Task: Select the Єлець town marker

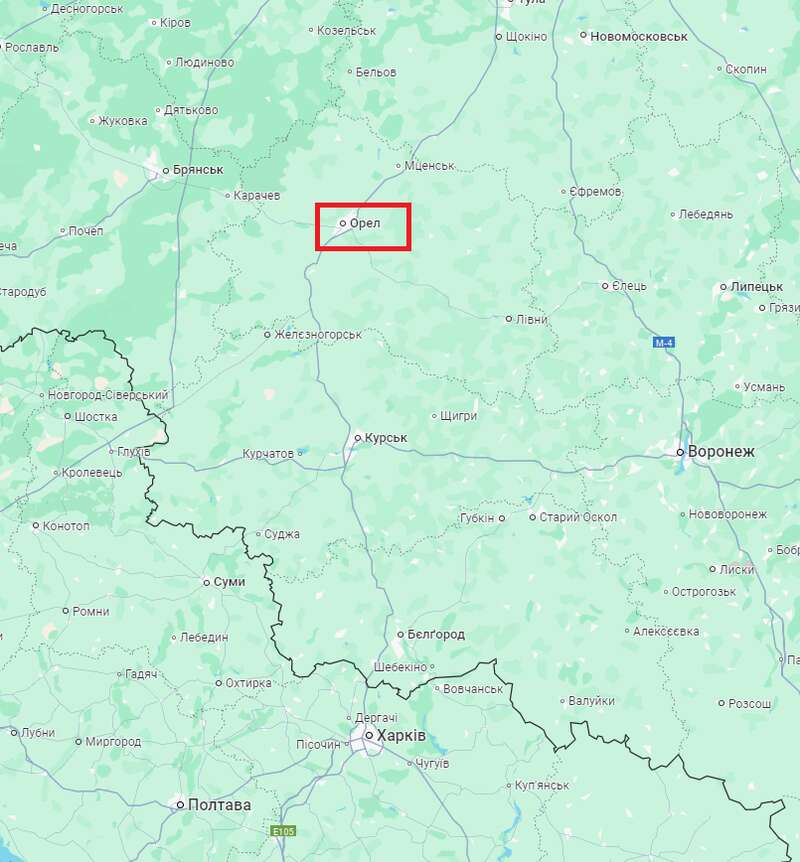Action: (605, 285)
